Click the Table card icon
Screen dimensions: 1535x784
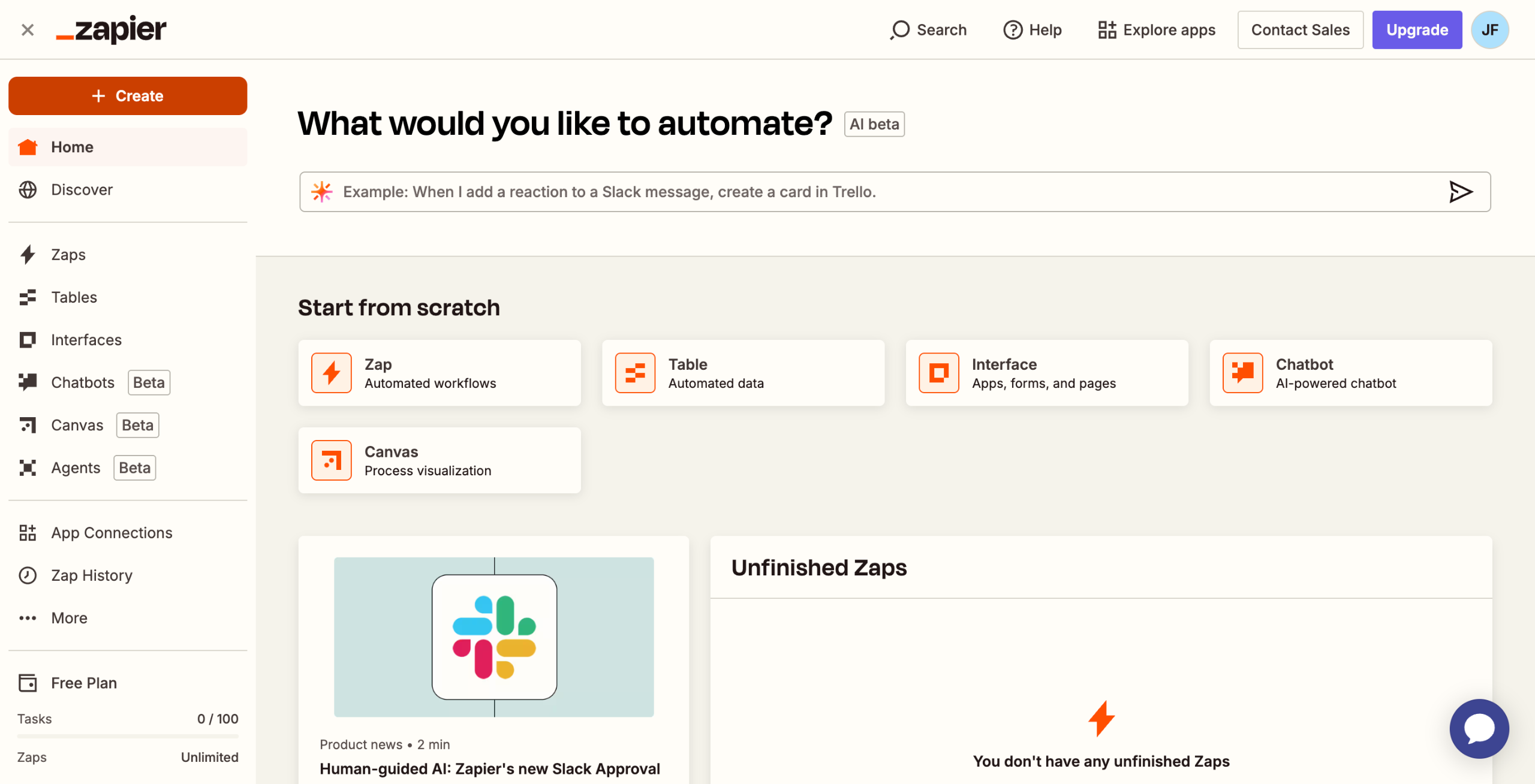[x=635, y=373]
